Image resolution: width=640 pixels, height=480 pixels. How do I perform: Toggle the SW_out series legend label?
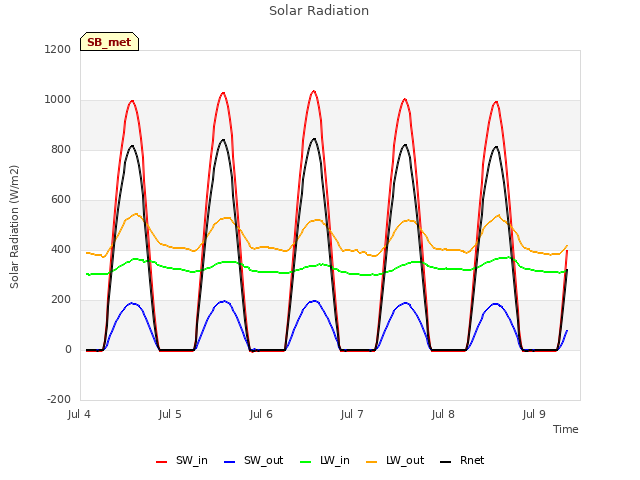point(264,460)
